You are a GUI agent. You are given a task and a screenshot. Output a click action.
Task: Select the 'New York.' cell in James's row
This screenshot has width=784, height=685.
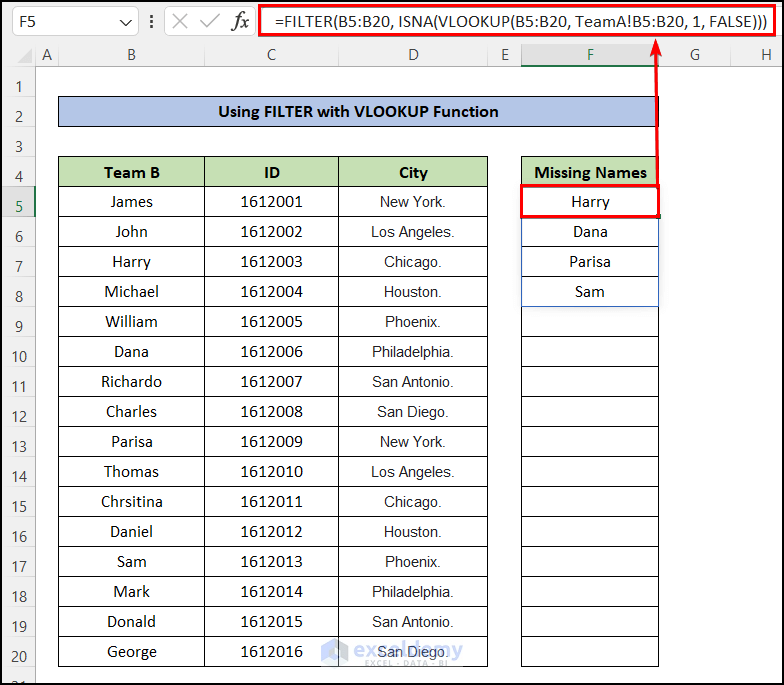[x=413, y=202]
